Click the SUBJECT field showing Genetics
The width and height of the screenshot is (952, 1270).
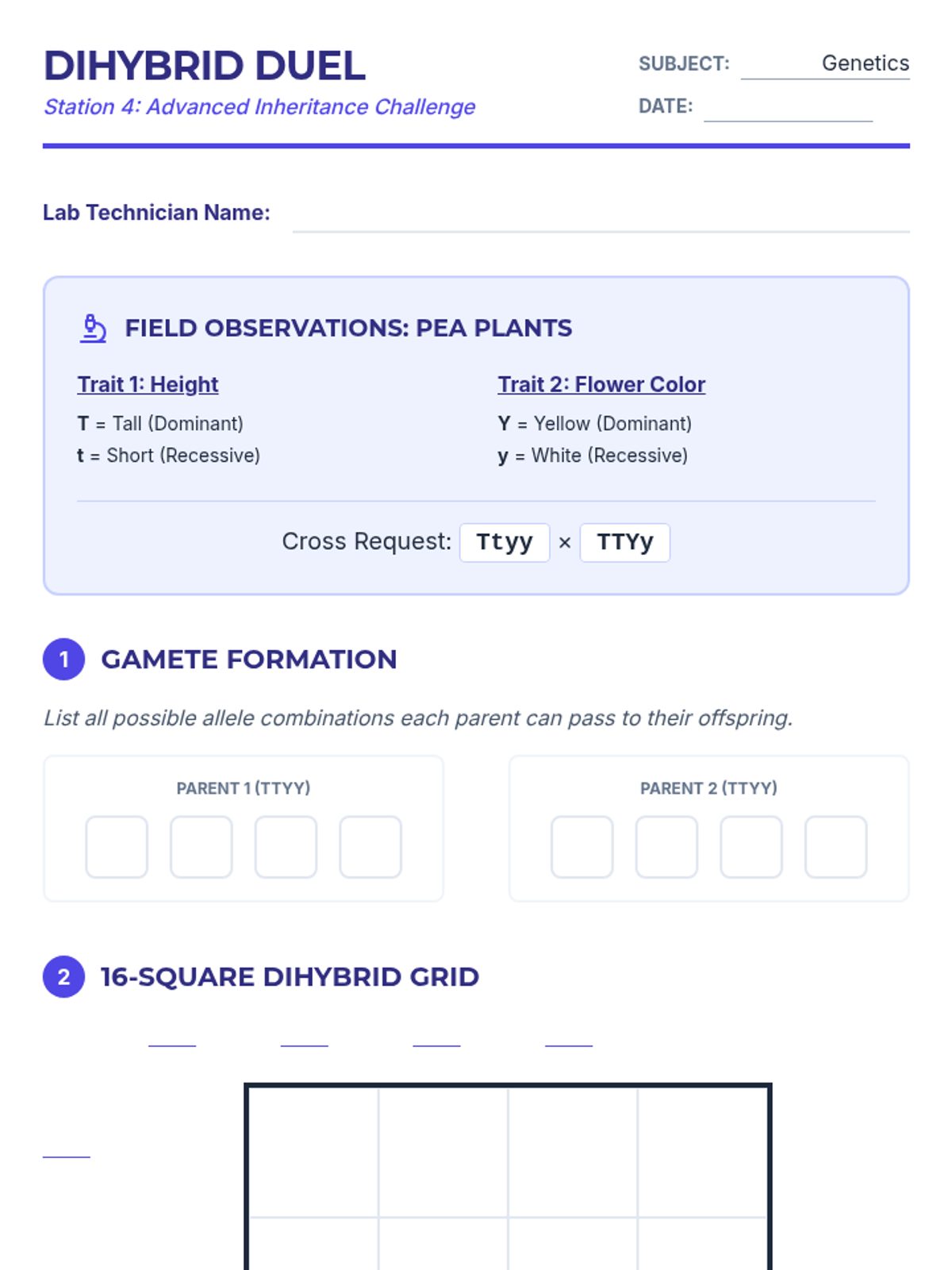825,63
